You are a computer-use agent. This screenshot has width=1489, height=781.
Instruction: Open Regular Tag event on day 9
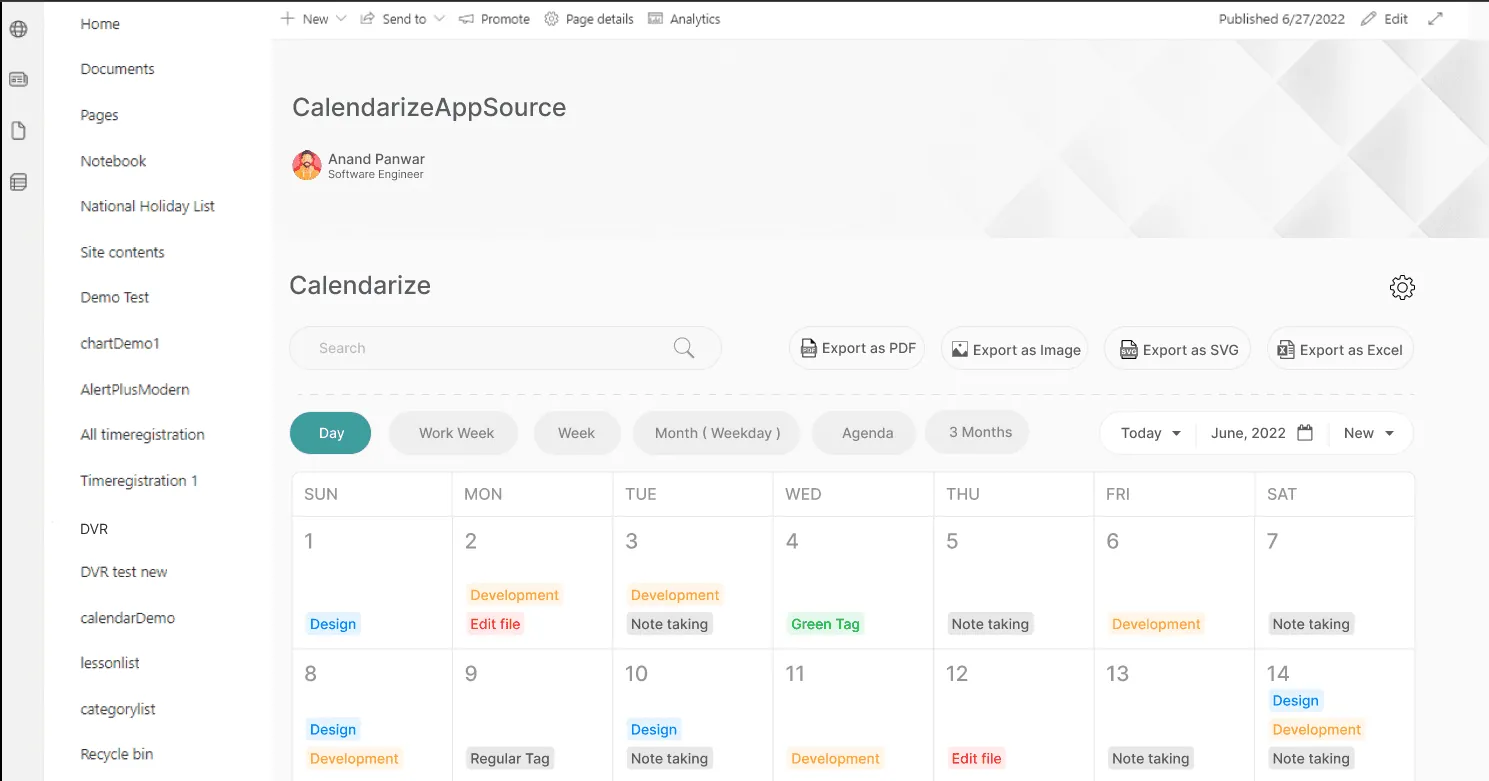pos(510,758)
